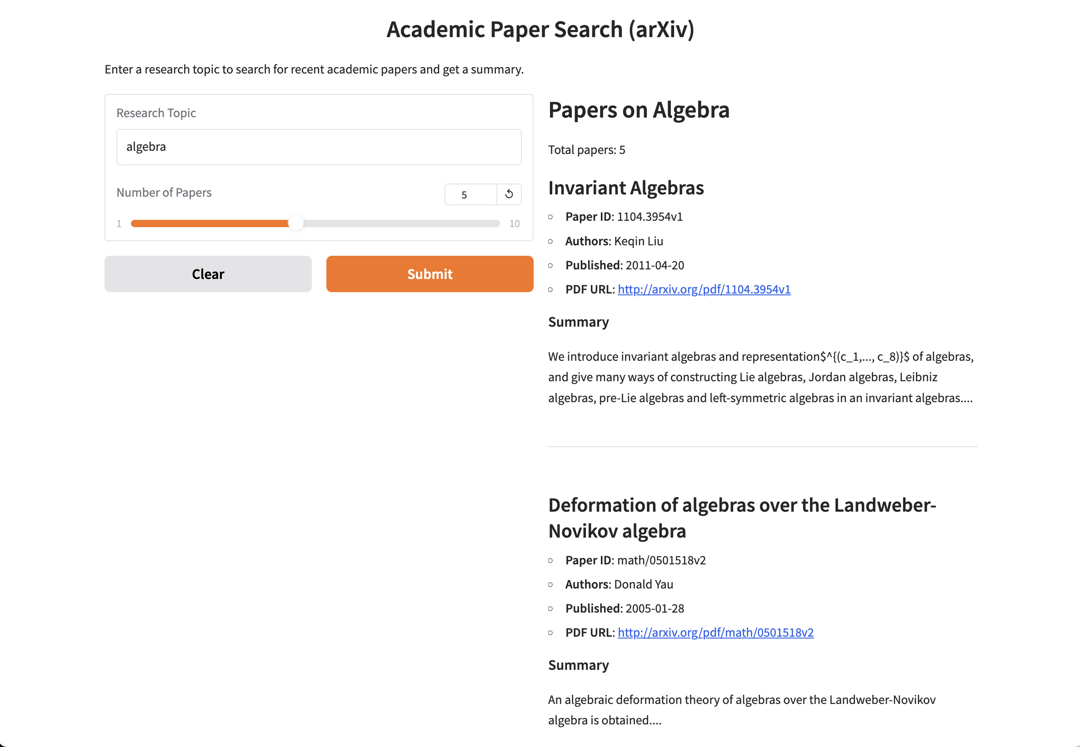Select the Invariant Algebras paper heading
Screen dimensions: 1080x747
click(x=626, y=188)
